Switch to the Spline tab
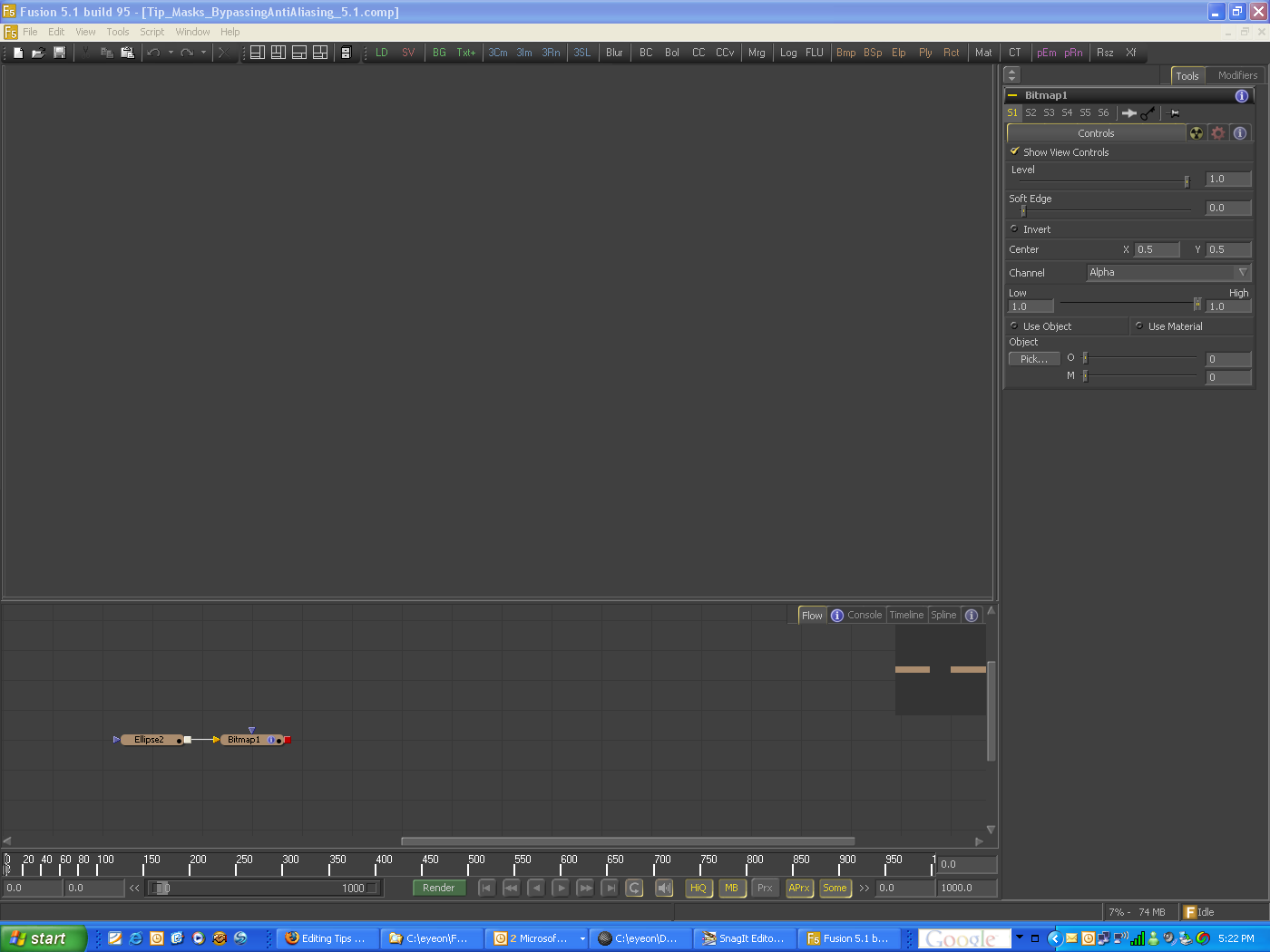Viewport: 1270px width, 952px height. click(943, 616)
